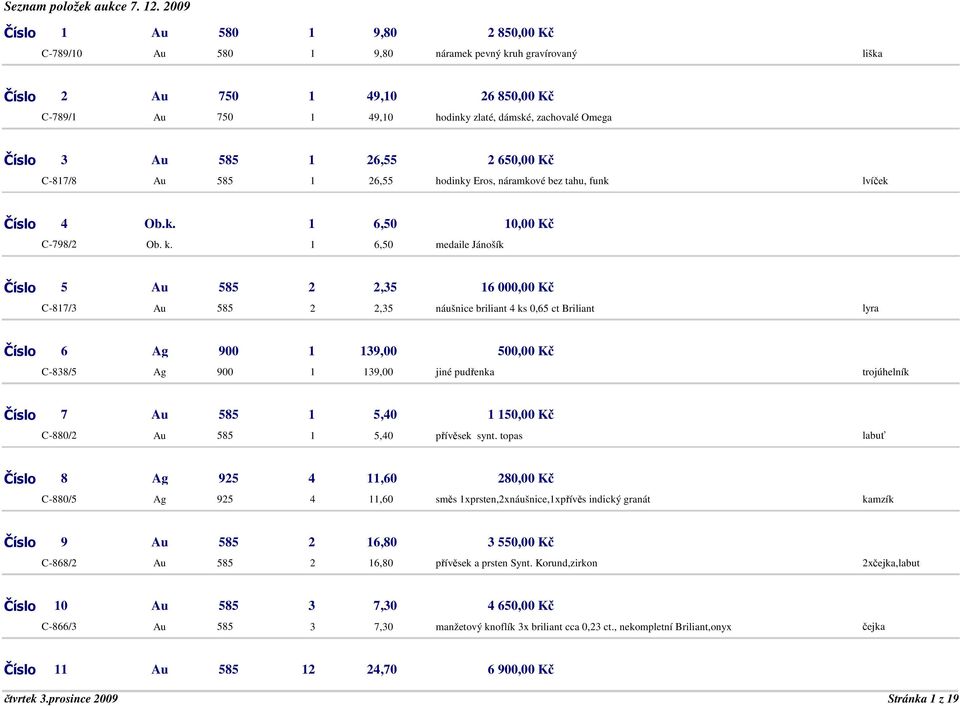Click the 'jiné pudřenka' description
The height and width of the screenshot is (706, 960).
pyautogui.click(x=465, y=372)
